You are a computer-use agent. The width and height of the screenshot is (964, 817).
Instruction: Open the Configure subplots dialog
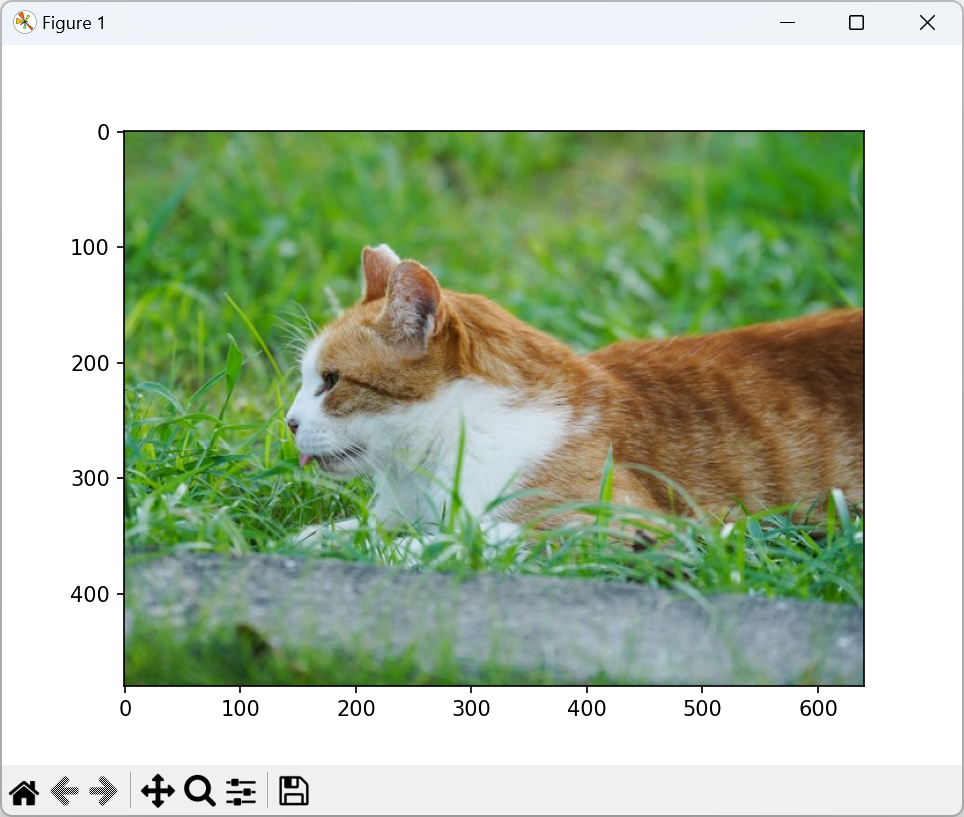pos(241,792)
